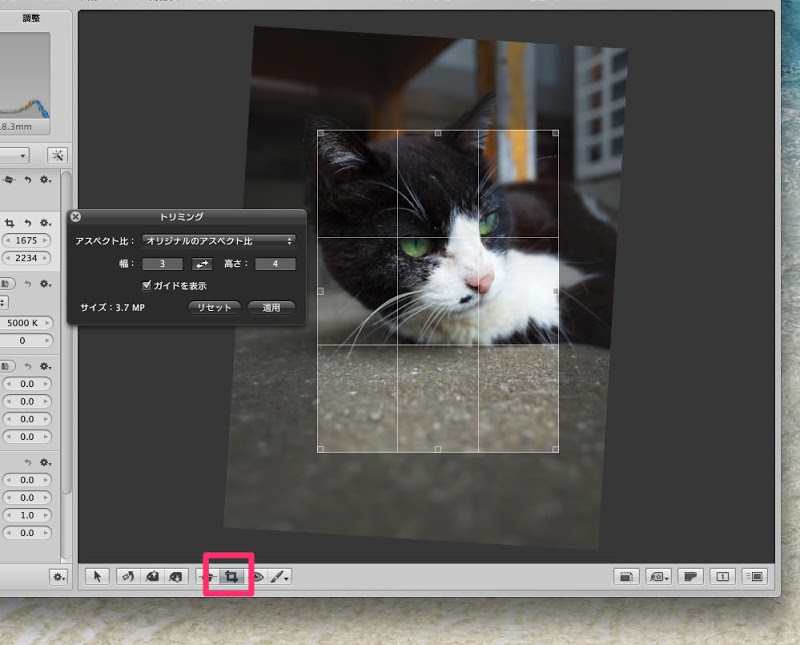The width and height of the screenshot is (800, 645).
Task: Click the histogram display
Action: [24, 76]
